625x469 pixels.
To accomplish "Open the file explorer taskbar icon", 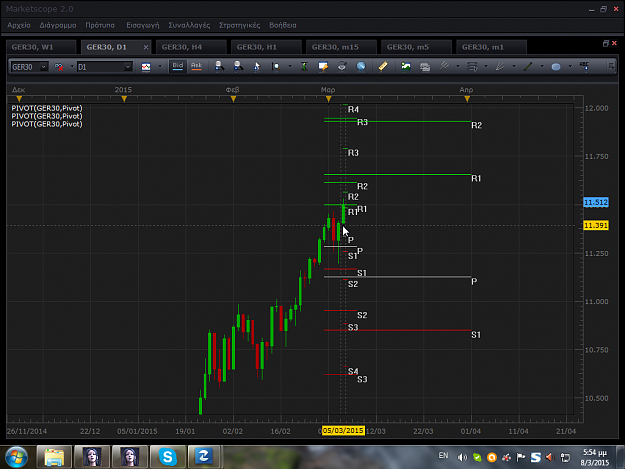I will pos(54,457).
